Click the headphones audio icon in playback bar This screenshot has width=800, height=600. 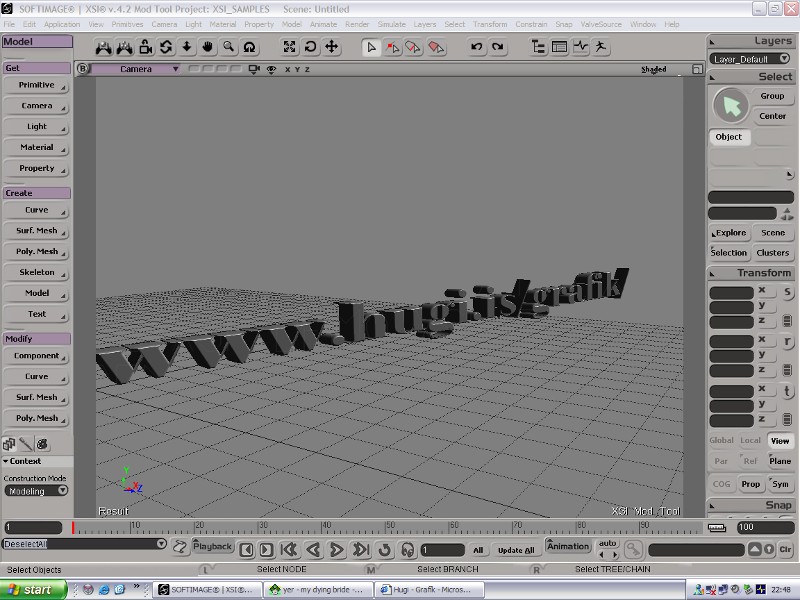coord(407,549)
